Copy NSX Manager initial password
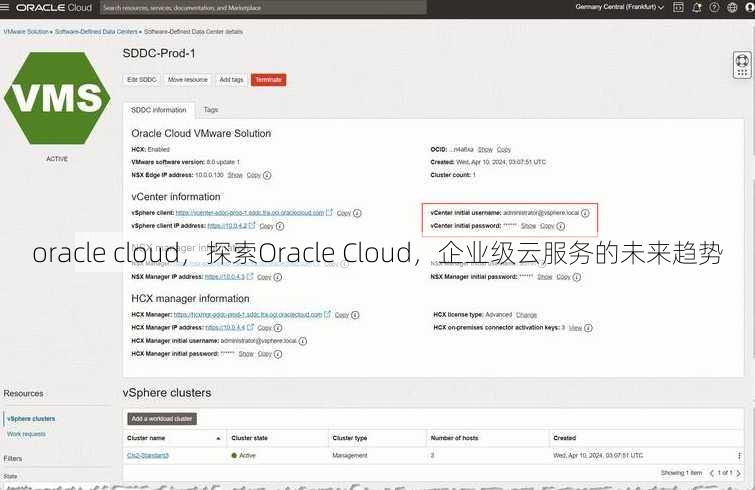Image resolution: width=755 pixels, height=490 pixels. pos(563,277)
